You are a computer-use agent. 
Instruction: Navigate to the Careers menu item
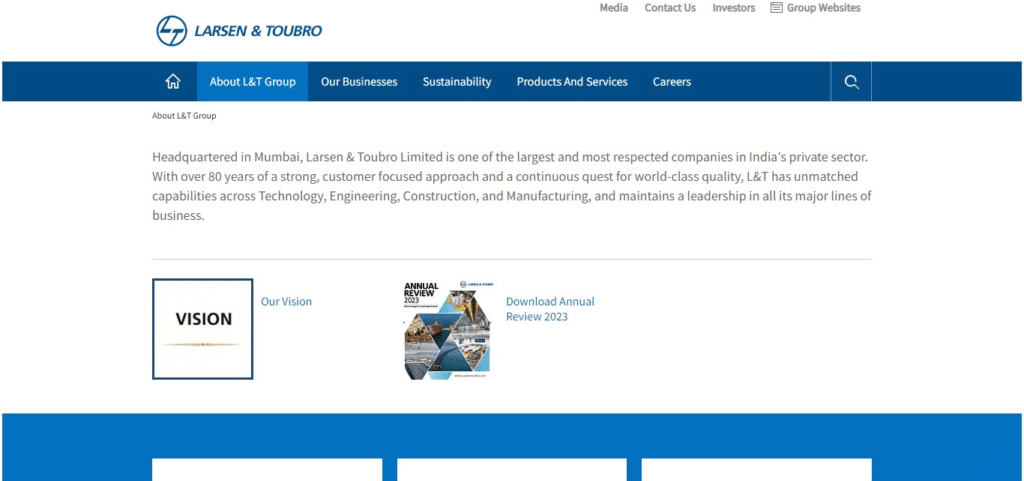pos(672,82)
